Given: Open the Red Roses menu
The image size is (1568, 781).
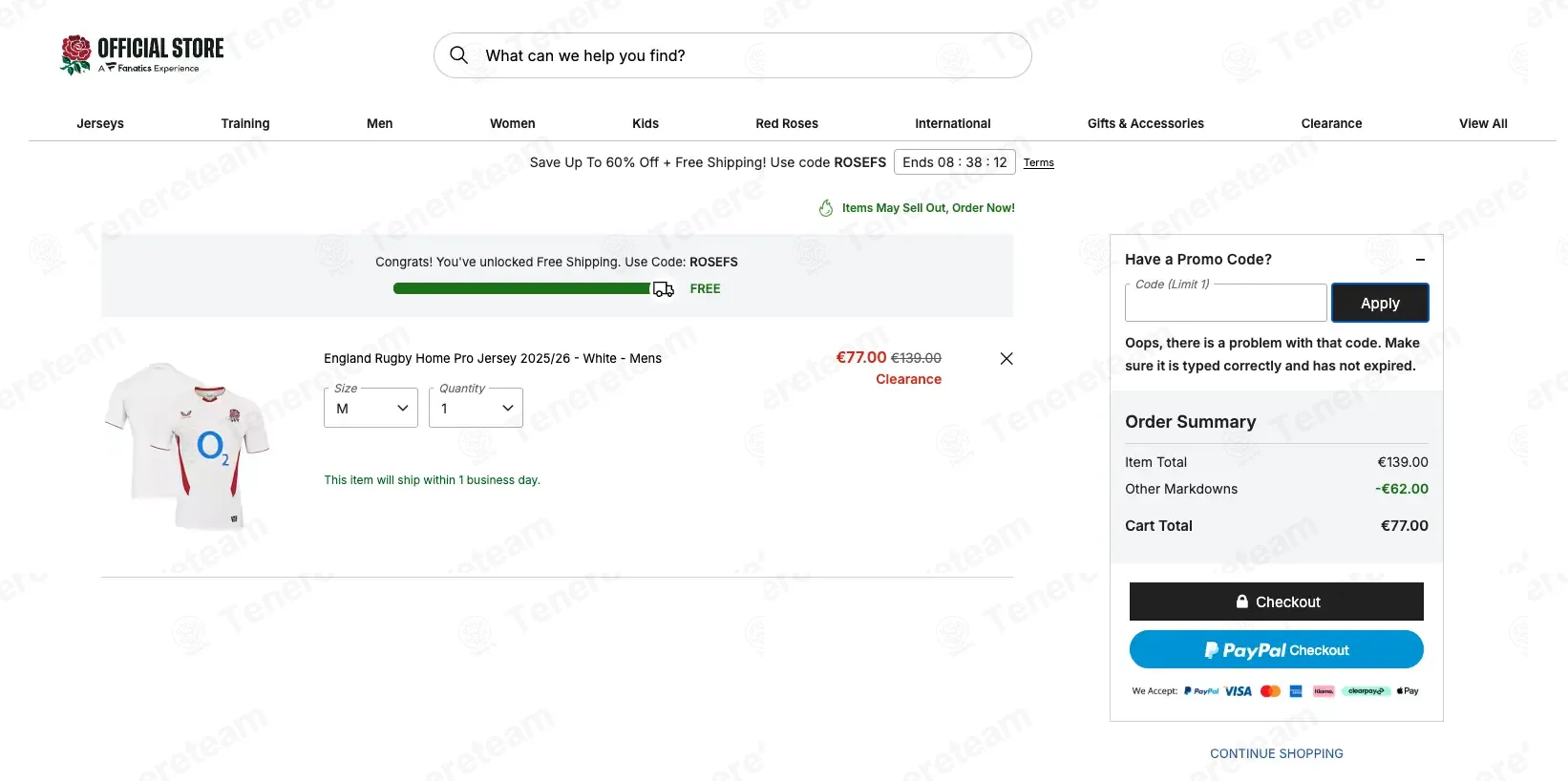Looking at the screenshot, I should [x=787, y=123].
